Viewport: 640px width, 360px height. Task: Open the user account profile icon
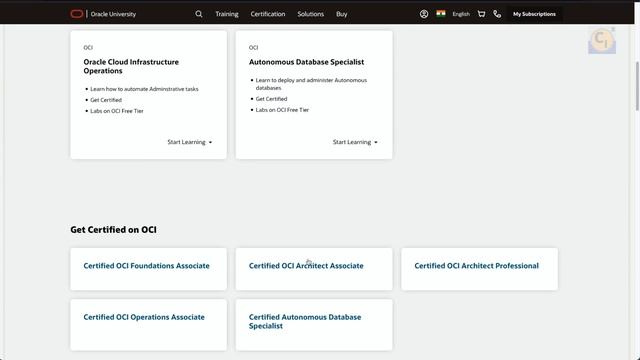(424, 14)
